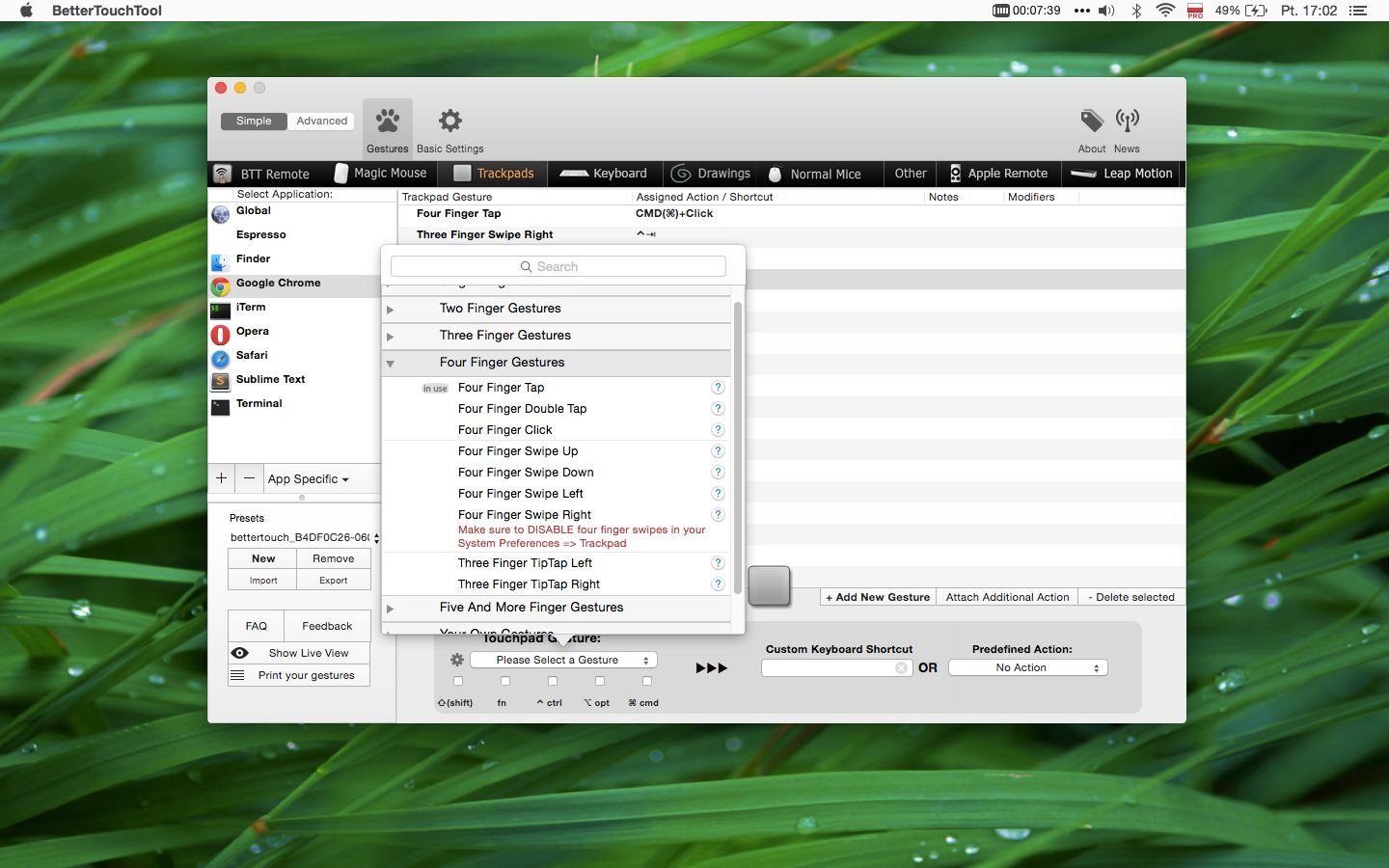
Task: Open help for Four Finger Double Tap
Action: pos(718,409)
